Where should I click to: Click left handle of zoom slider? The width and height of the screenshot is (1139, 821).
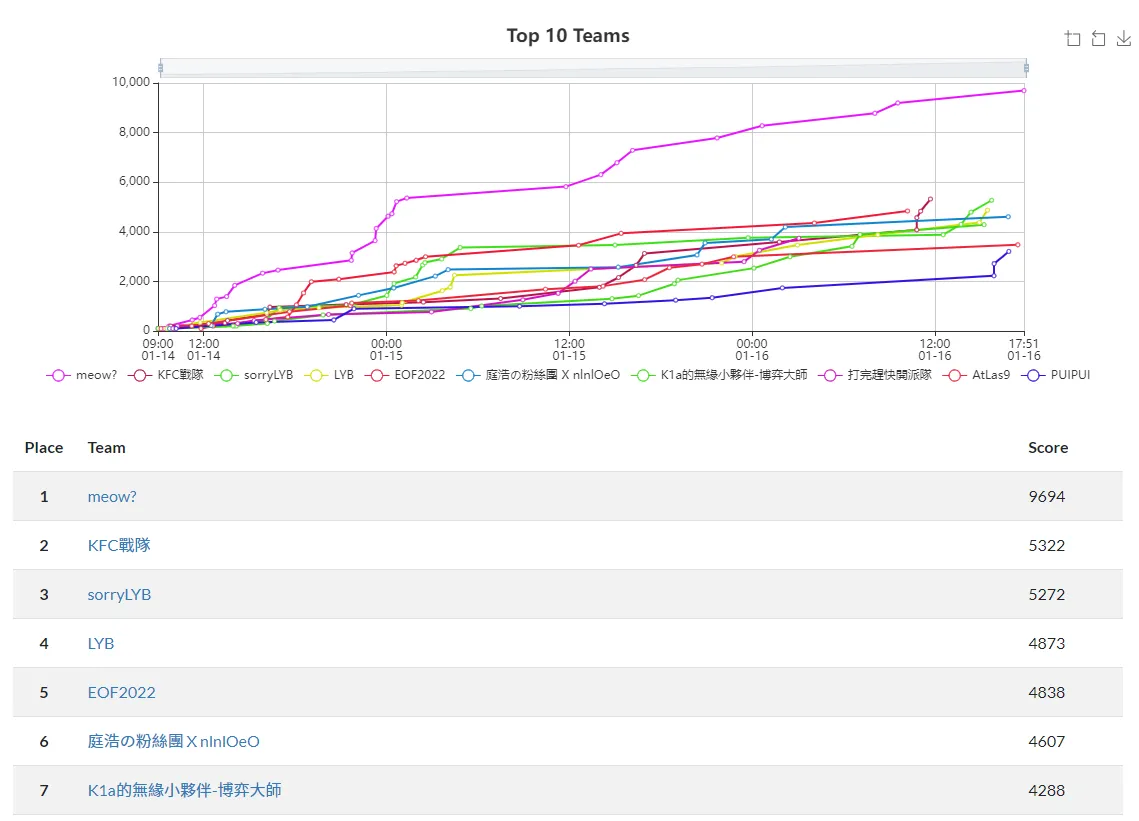pos(160,68)
